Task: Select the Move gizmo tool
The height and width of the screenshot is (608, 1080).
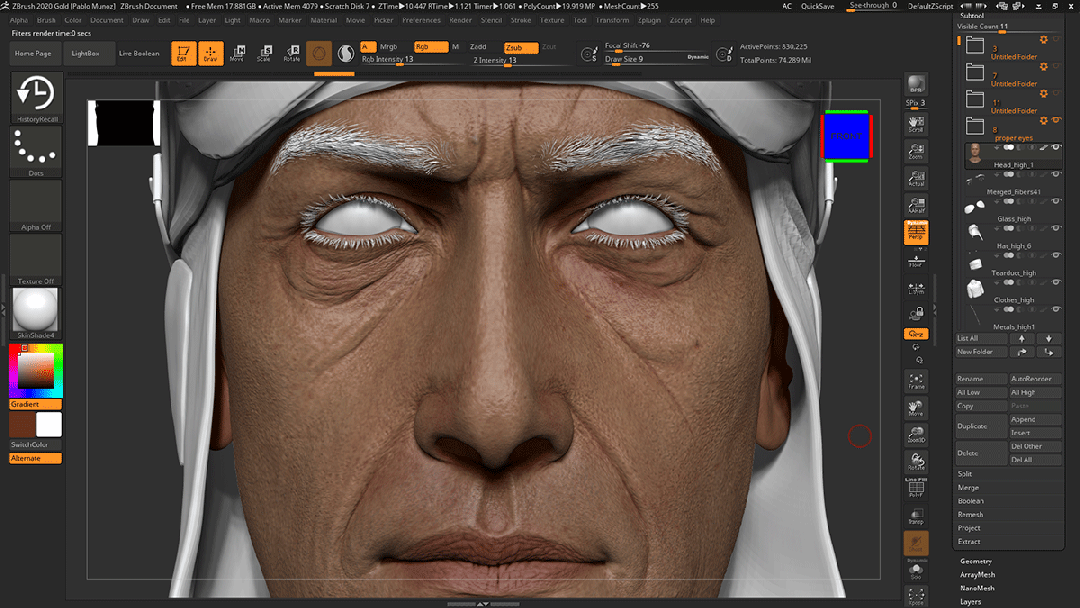Action: [x=240, y=50]
